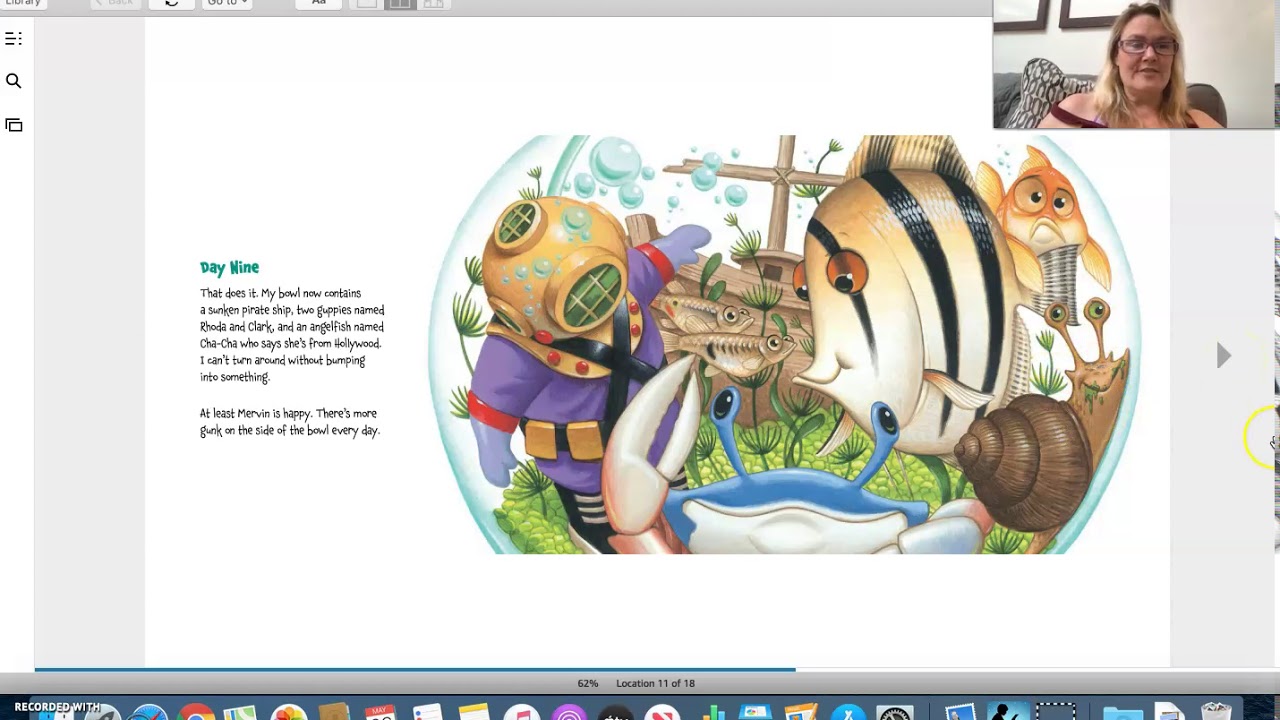Open Podcasts purple icon in the Dock

point(569,713)
